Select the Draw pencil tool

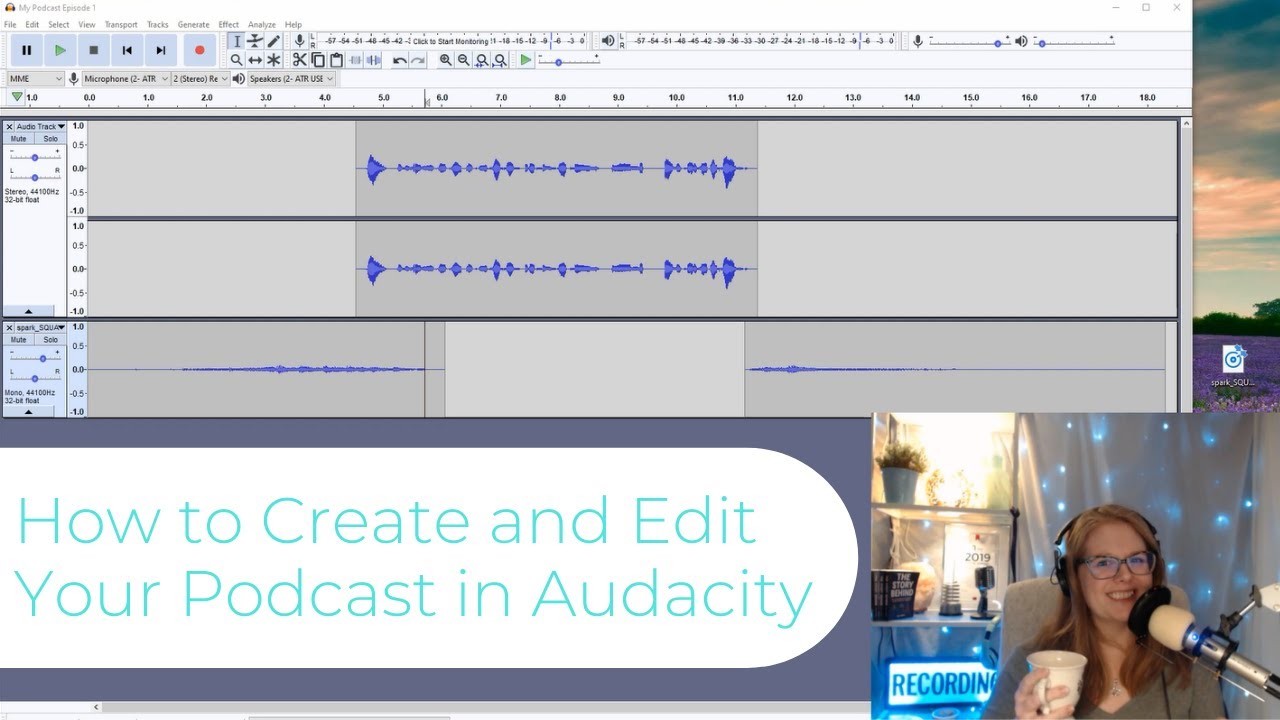[x=273, y=41]
